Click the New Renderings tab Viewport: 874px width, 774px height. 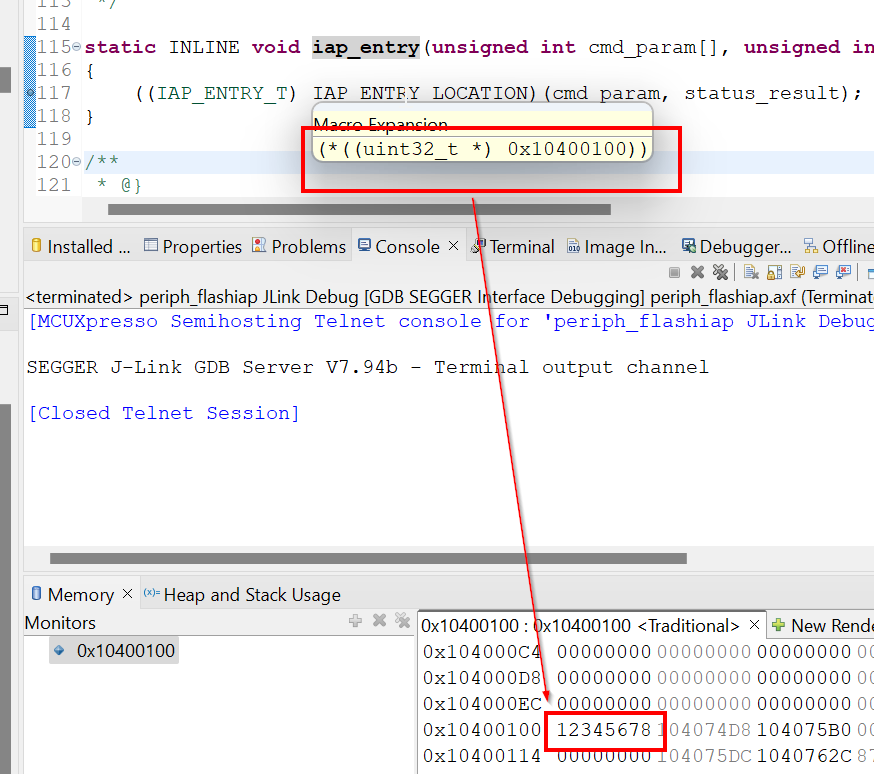[823, 626]
